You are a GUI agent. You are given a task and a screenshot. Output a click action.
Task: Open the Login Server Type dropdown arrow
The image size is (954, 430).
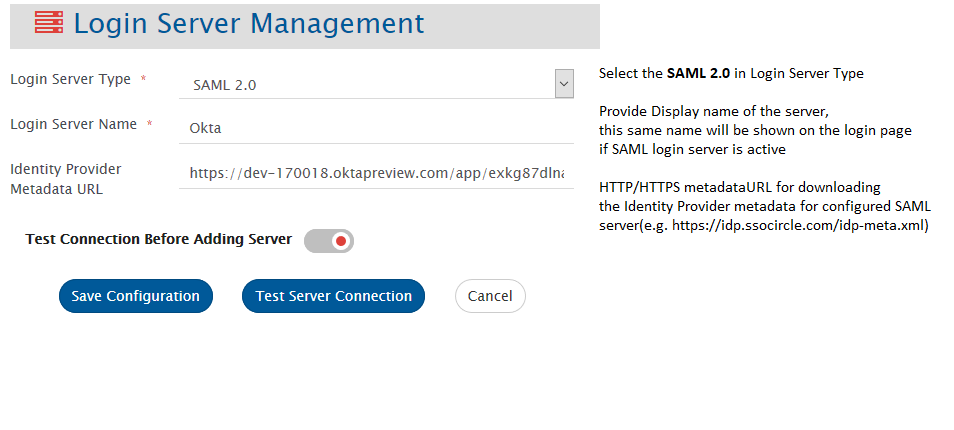[564, 84]
